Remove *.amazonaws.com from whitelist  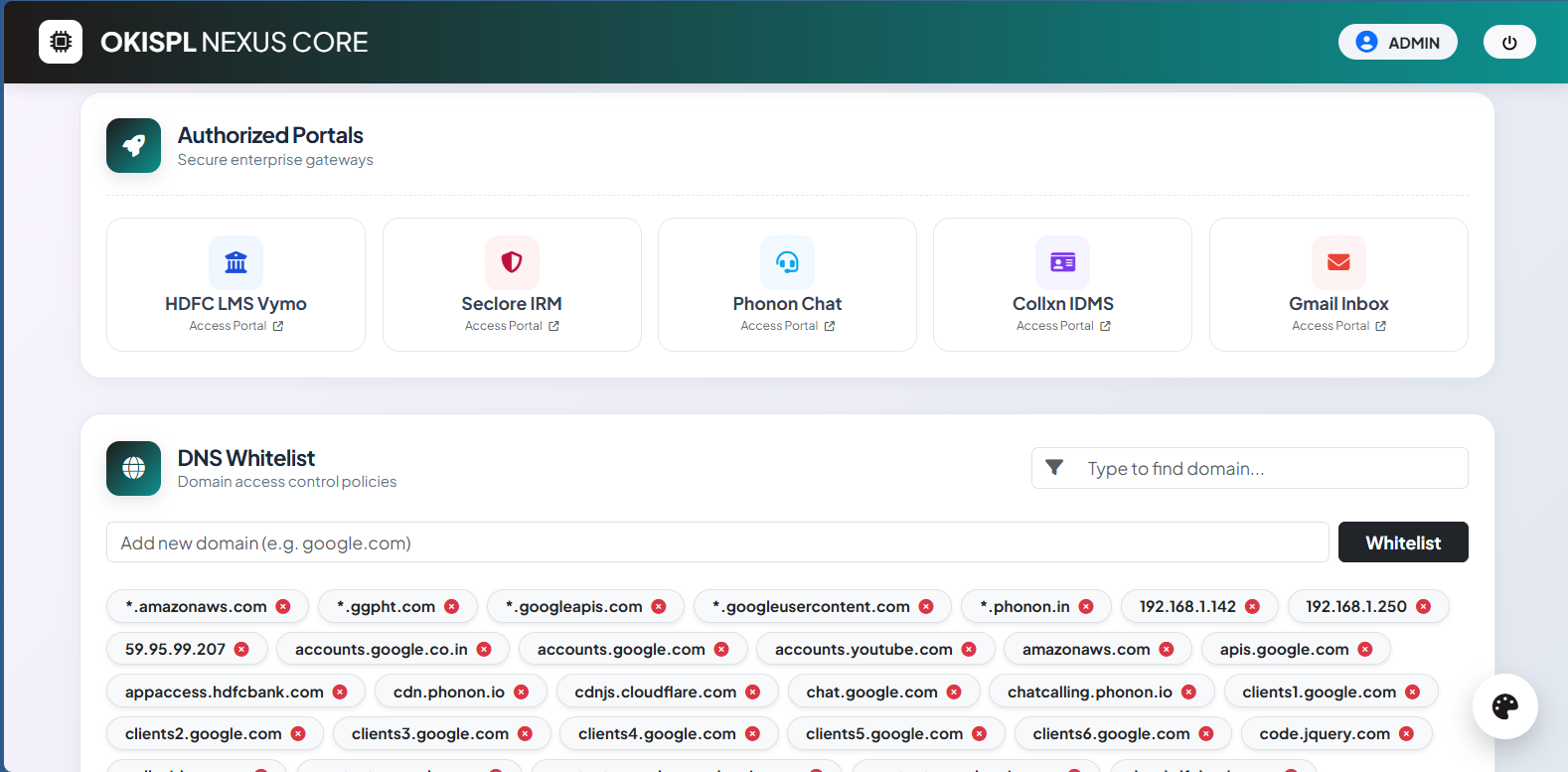283,606
